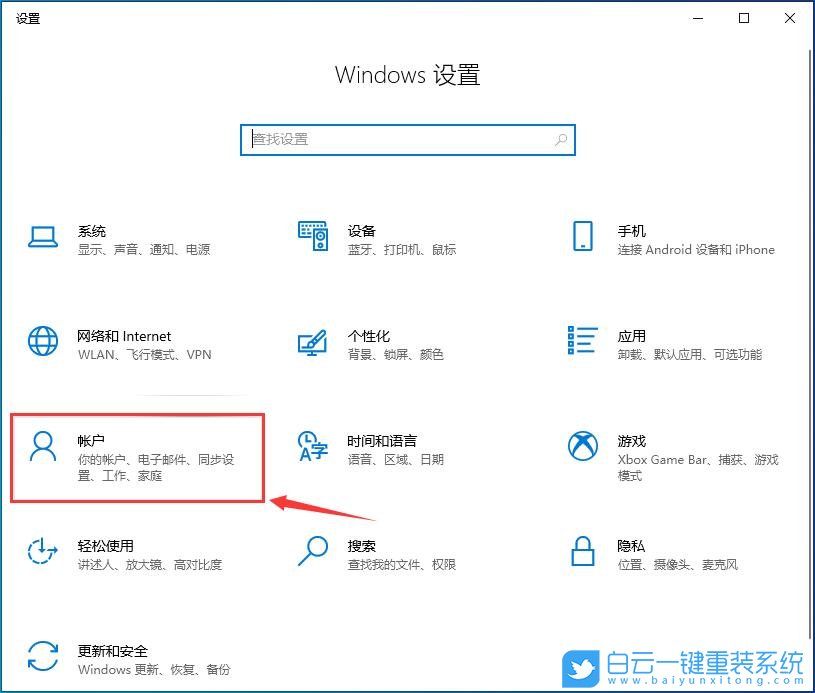Open the 系统 (System) settings icon

(x=42, y=236)
